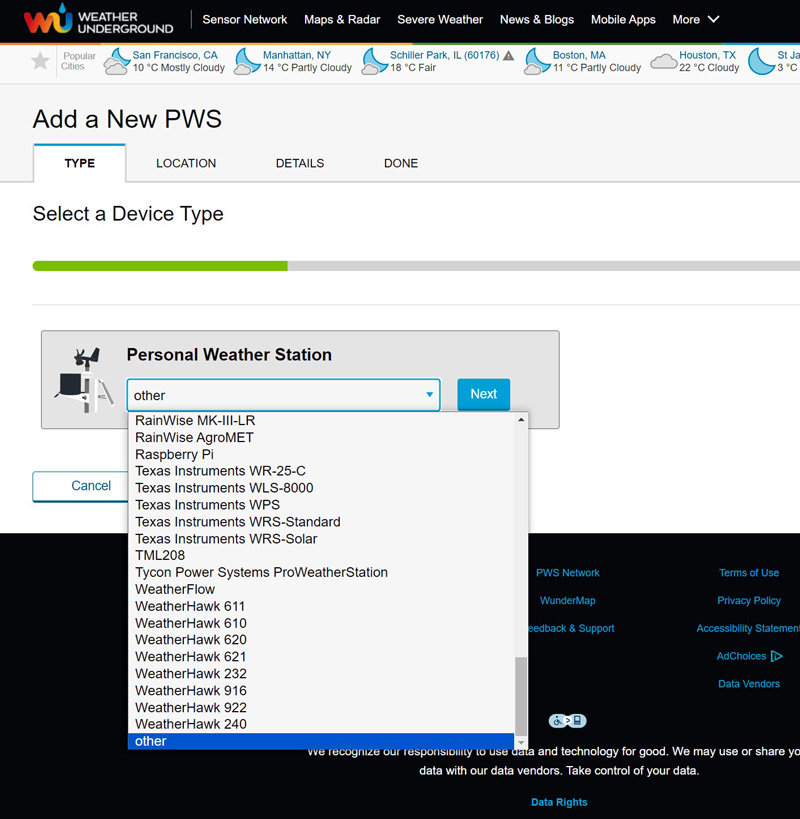Select TML208 from device list
Screen dimensions: 800x819
tap(321, 555)
